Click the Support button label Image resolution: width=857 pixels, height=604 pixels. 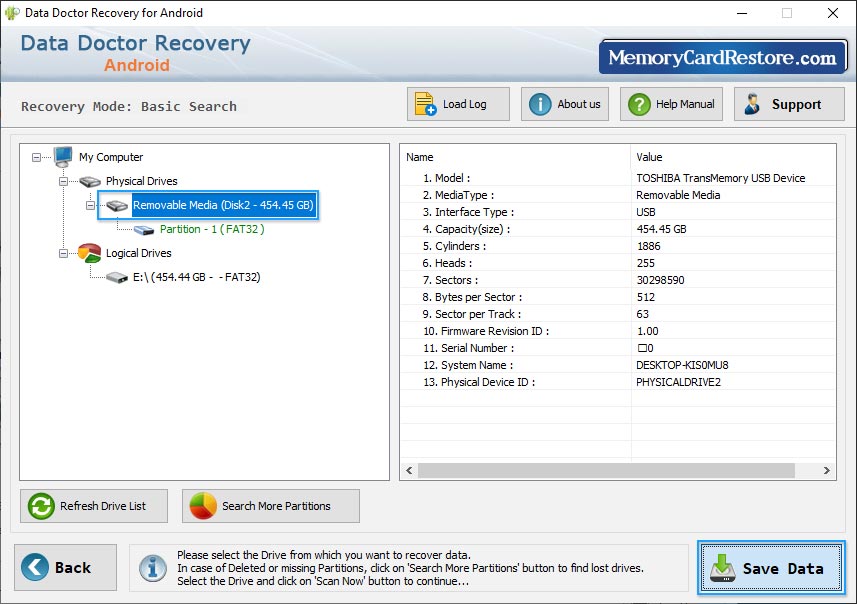(796, 104)
